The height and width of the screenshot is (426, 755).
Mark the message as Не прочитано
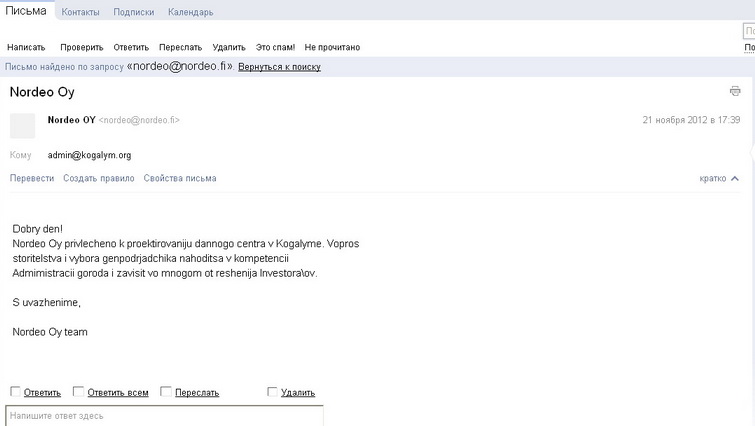[x=332, y=47]
